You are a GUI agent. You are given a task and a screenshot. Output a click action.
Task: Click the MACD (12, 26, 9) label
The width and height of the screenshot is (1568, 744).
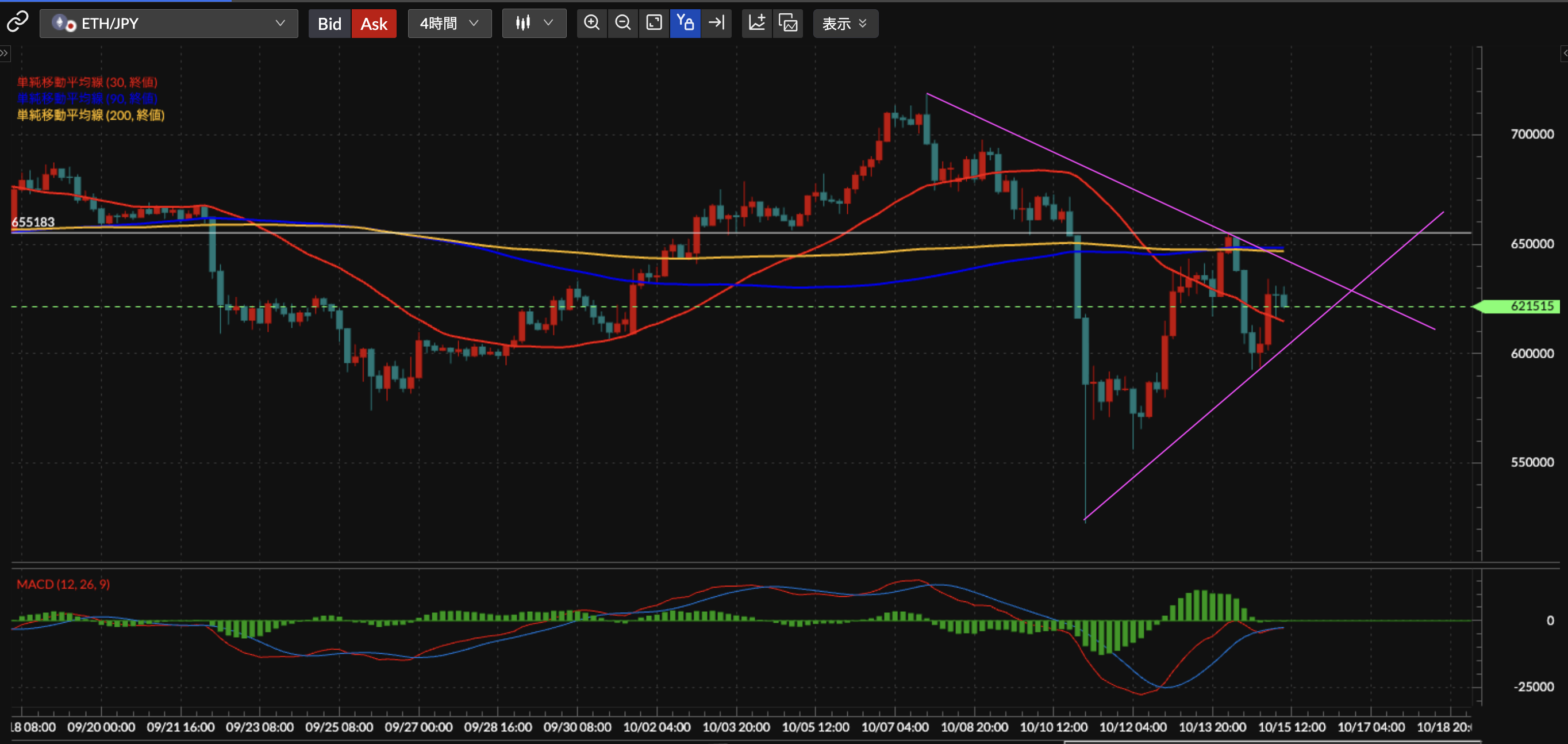(63, 584)
